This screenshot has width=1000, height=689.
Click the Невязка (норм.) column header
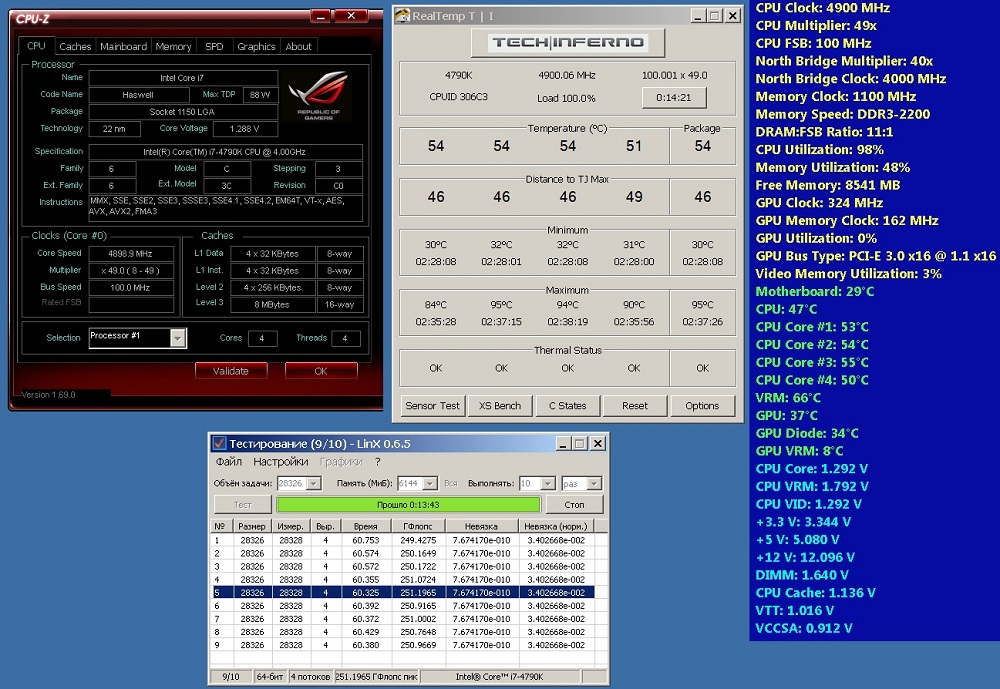[x=555, y=526]
